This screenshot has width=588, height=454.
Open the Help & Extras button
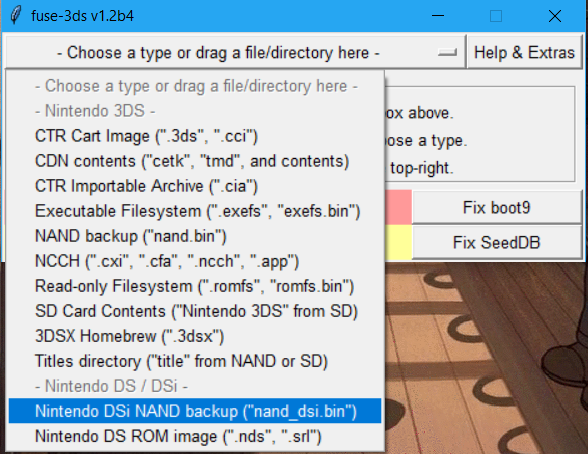(x=524, y=52)
